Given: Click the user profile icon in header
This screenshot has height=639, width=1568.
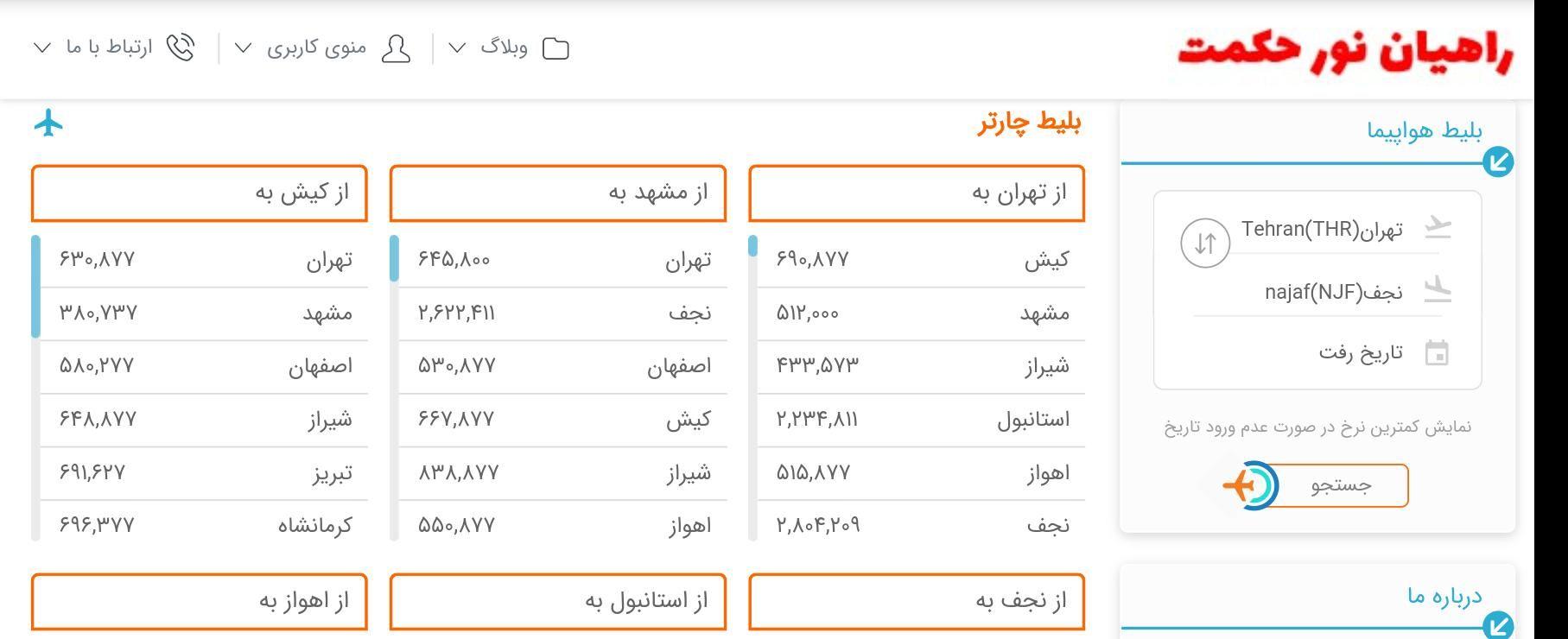Looking at the screenshot, I should pyautogui.click(x=396, y=48).
